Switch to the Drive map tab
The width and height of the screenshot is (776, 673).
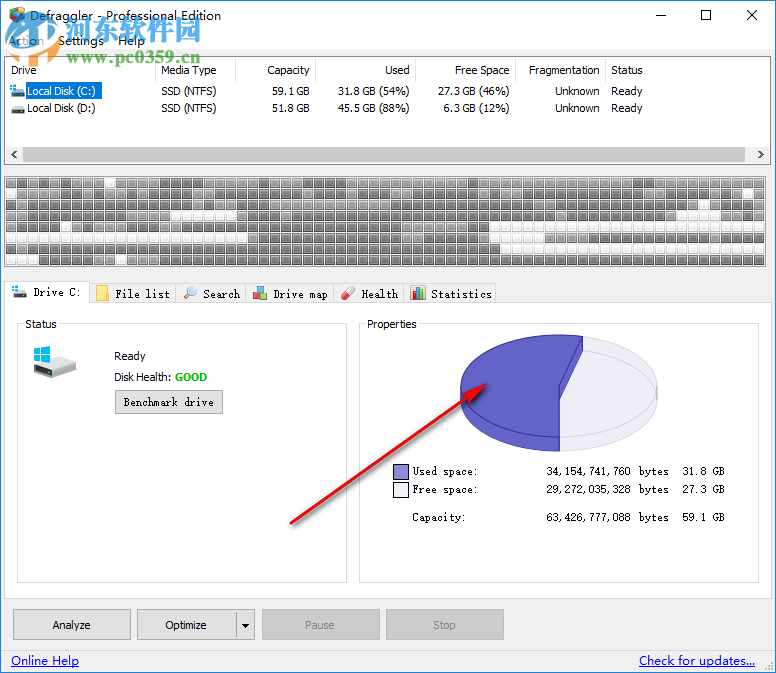pos(290,294)
